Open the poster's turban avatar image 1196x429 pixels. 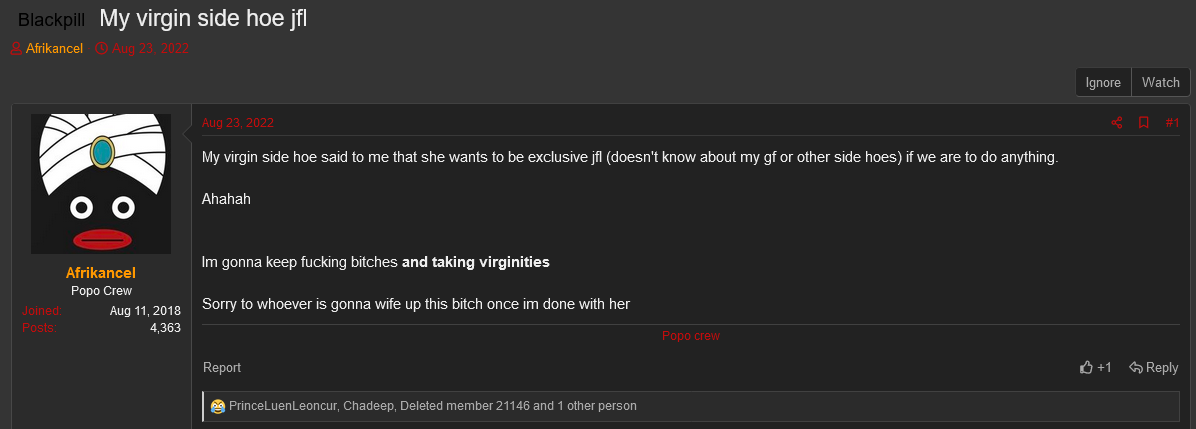click(101, 184)
